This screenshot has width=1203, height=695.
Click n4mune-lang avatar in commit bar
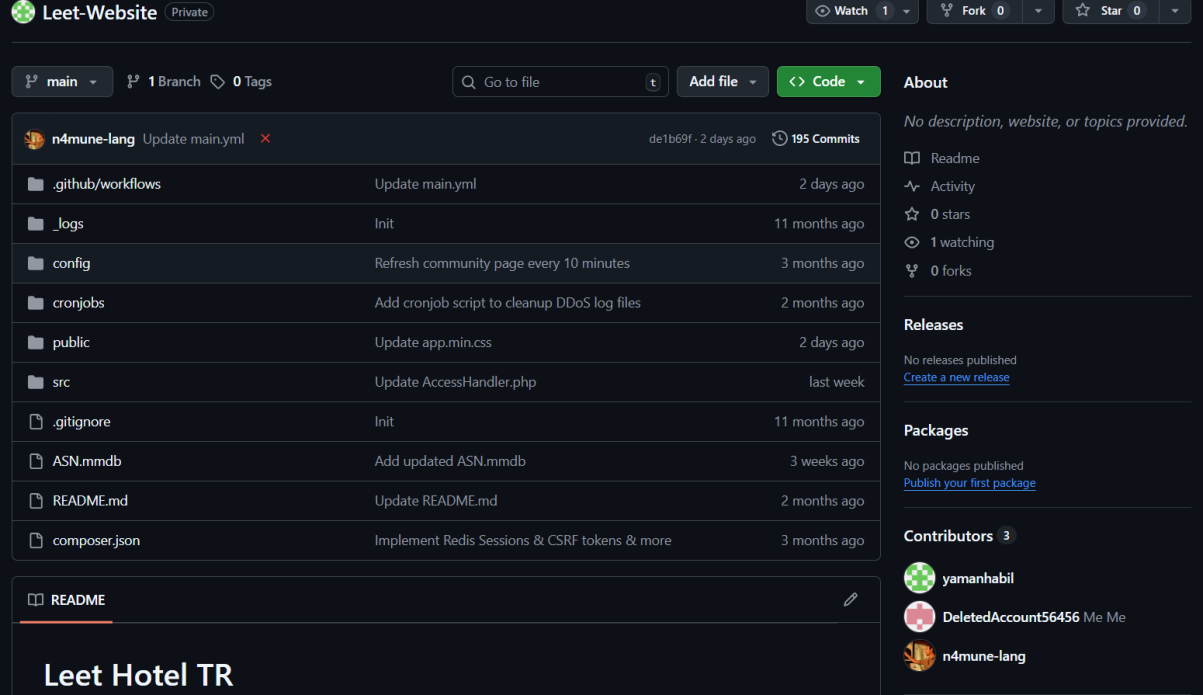click(34, 139)
